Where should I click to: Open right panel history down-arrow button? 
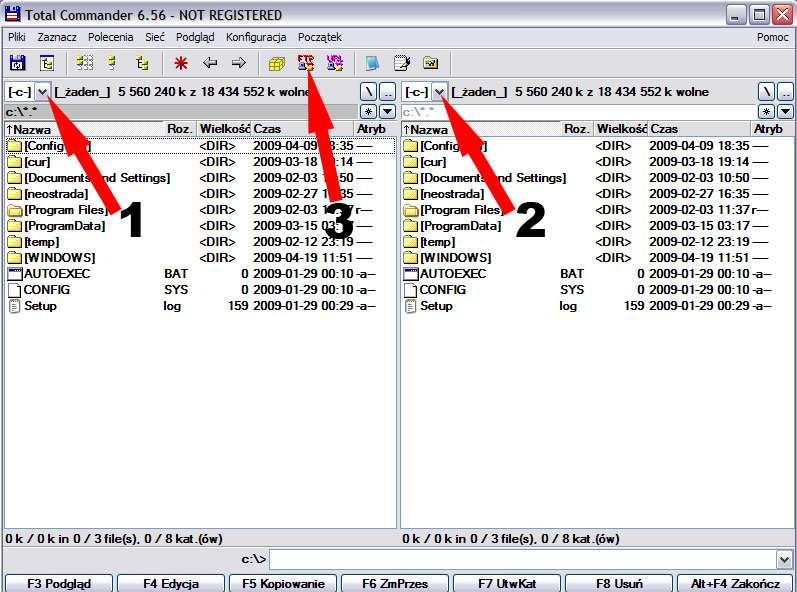[786, 111]
